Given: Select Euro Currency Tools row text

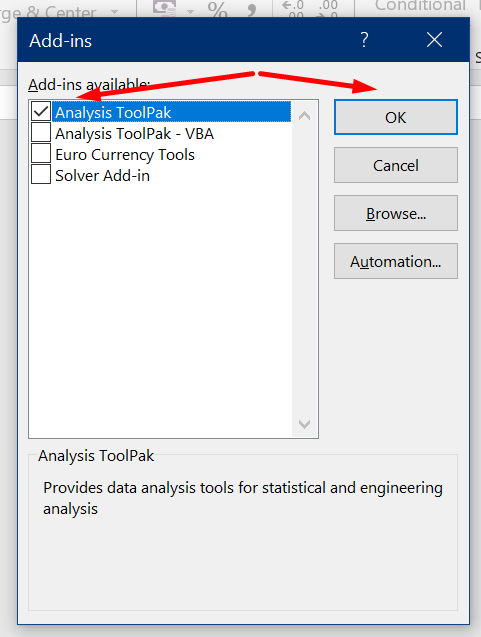Looking at the screenshot, I should (x=125, y=155).
